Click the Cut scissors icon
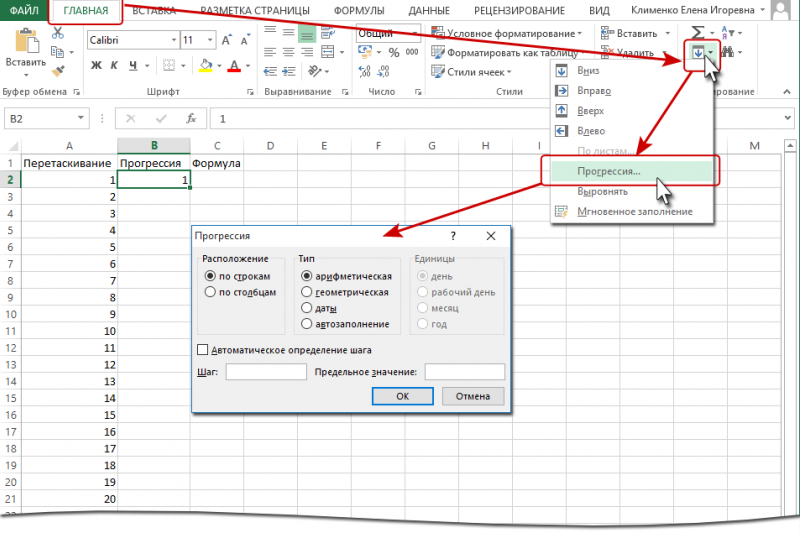800x533 pixels. (58, 33)
